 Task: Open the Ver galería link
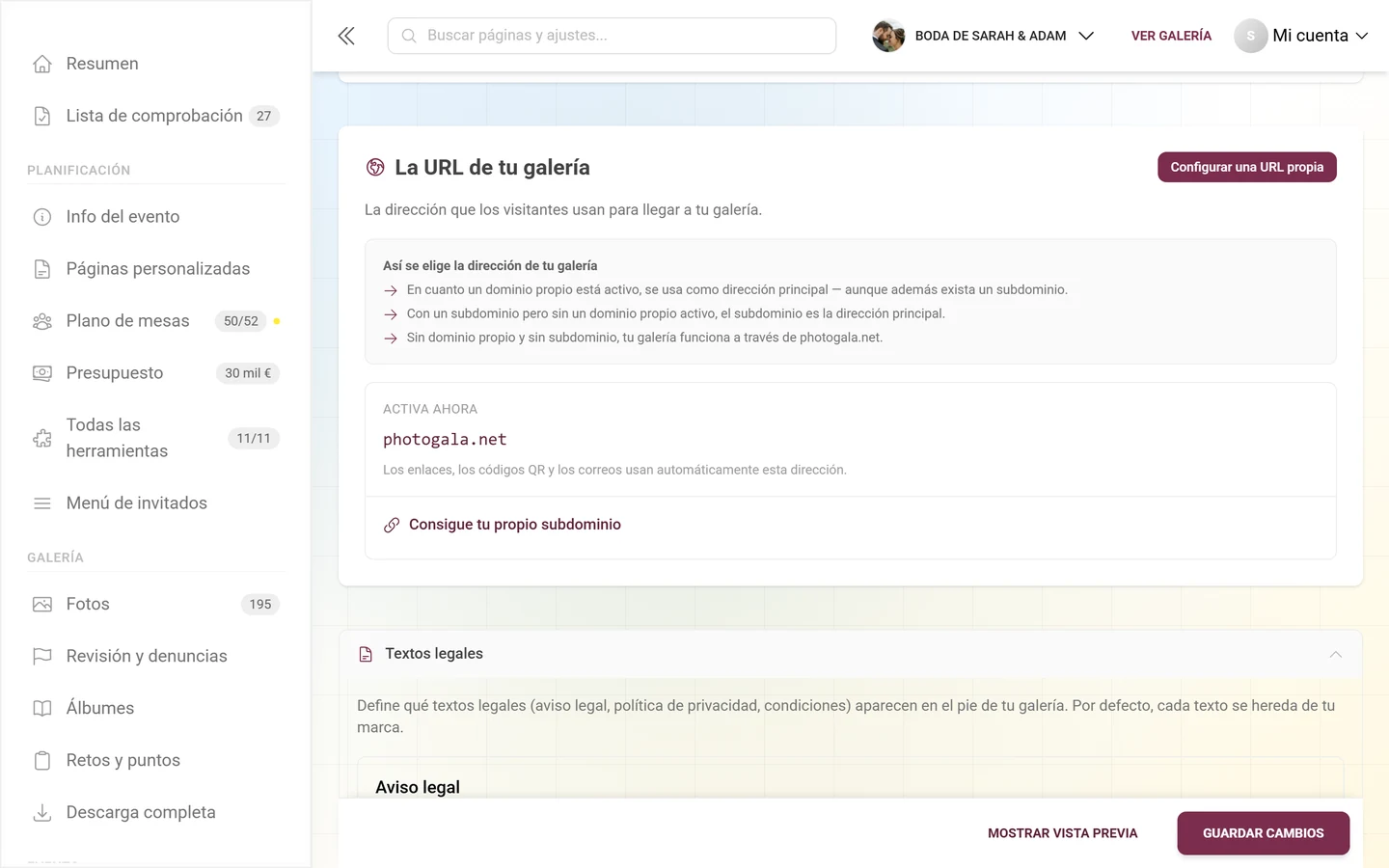point(1171,36)
